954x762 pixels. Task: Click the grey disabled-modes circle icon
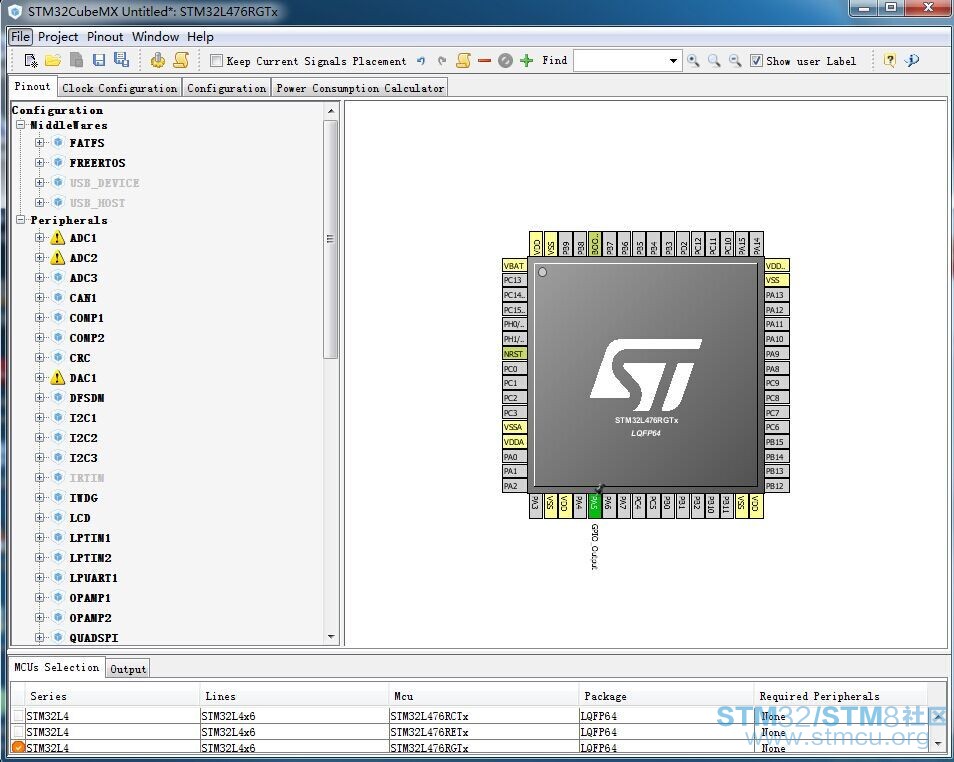[x=505, y=60]
